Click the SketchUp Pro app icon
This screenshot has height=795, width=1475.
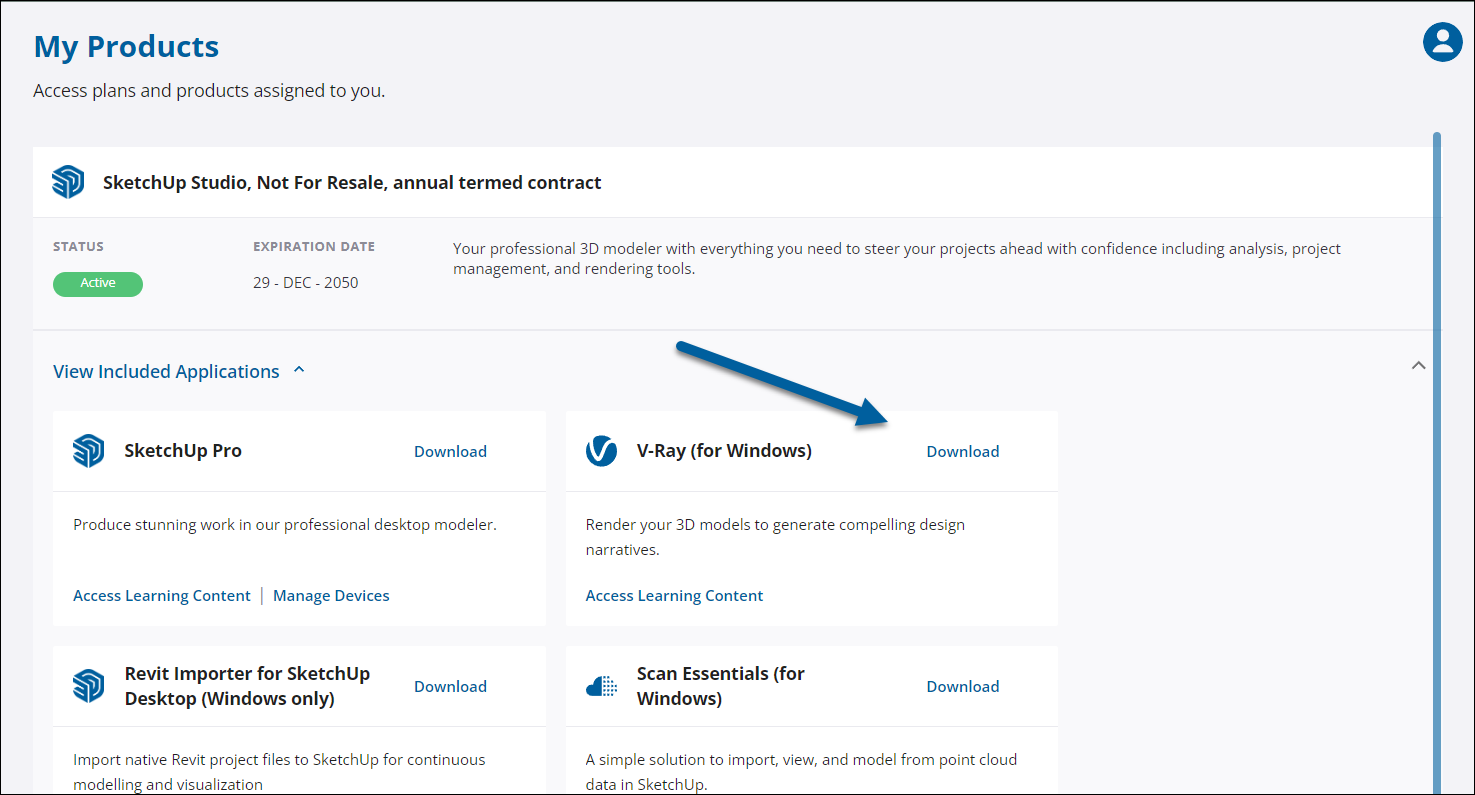[88, 451]
